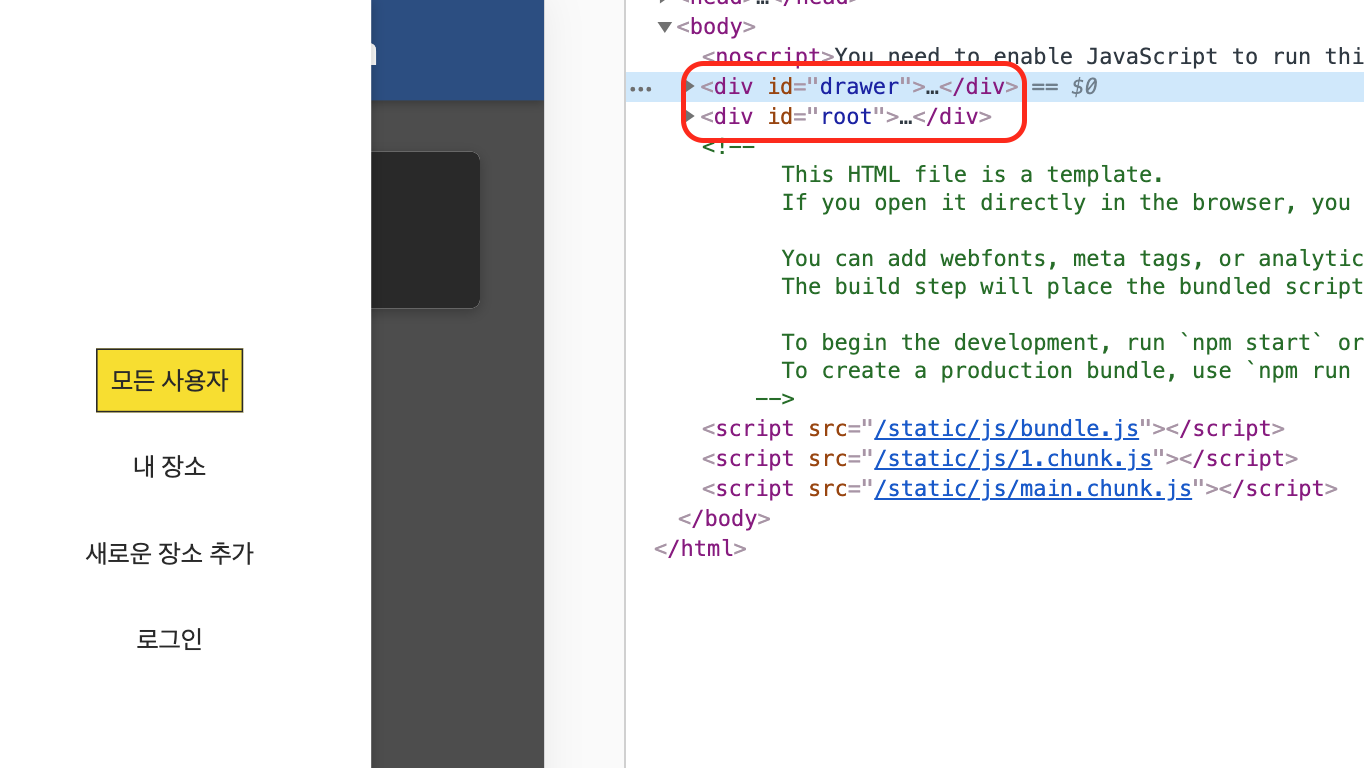Click comment line starting "To begin the development"
Image resolution: width=1364 pixels, height=768 pixels.
tap(1072, 342)
